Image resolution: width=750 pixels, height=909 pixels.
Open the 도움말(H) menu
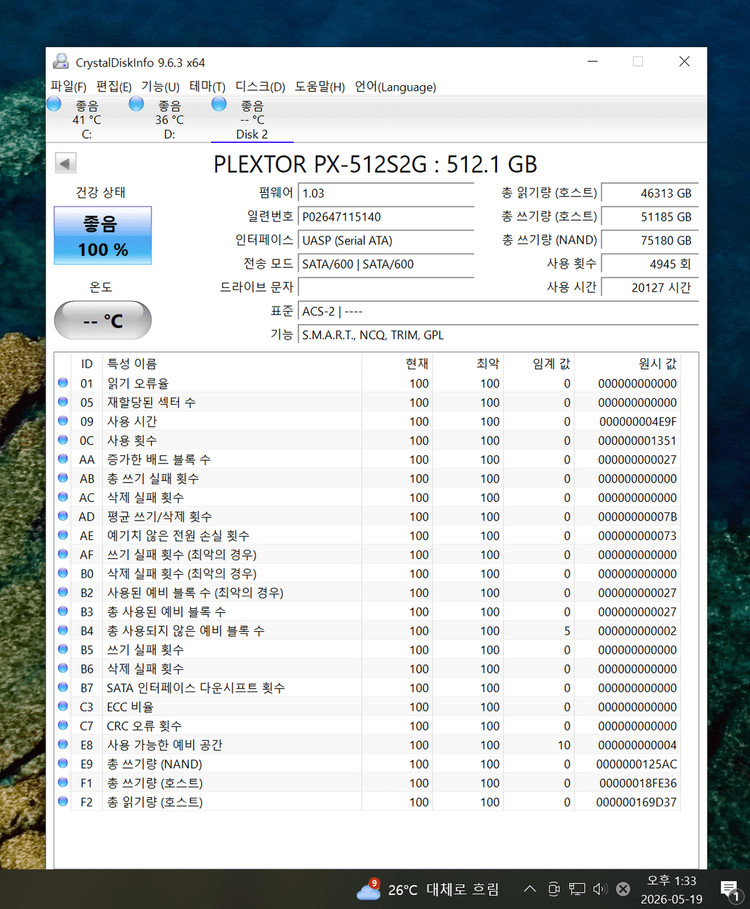point(320,86)
